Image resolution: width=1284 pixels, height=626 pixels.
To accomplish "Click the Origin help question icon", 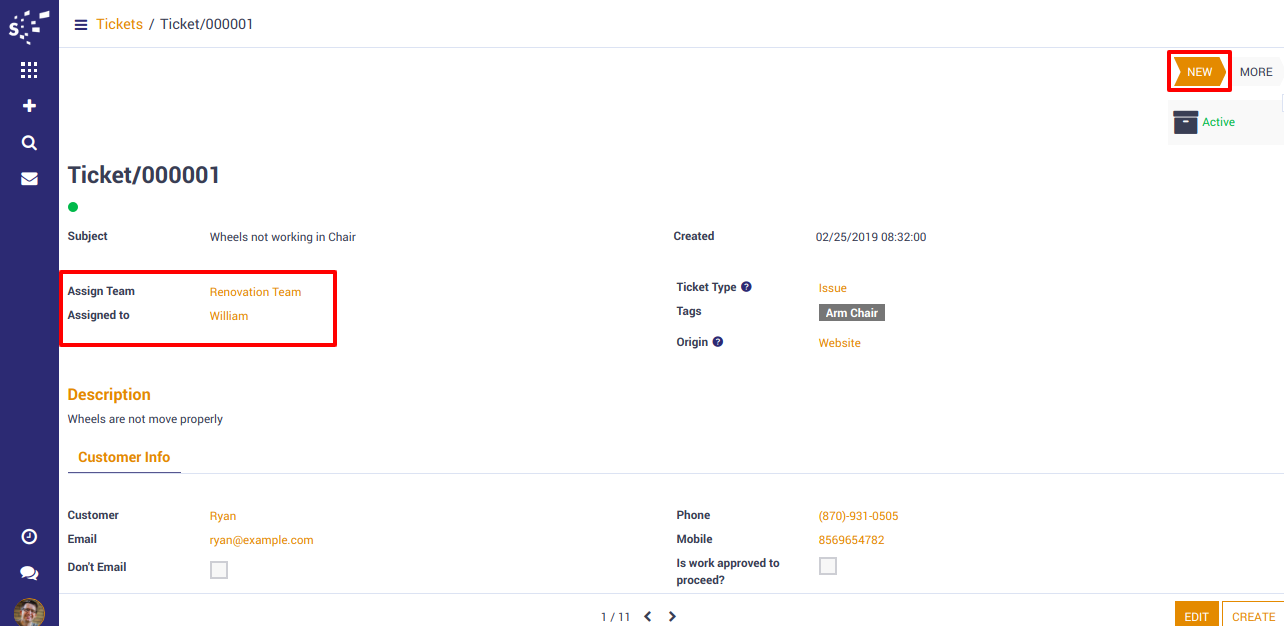I will [x=717, y=342].
